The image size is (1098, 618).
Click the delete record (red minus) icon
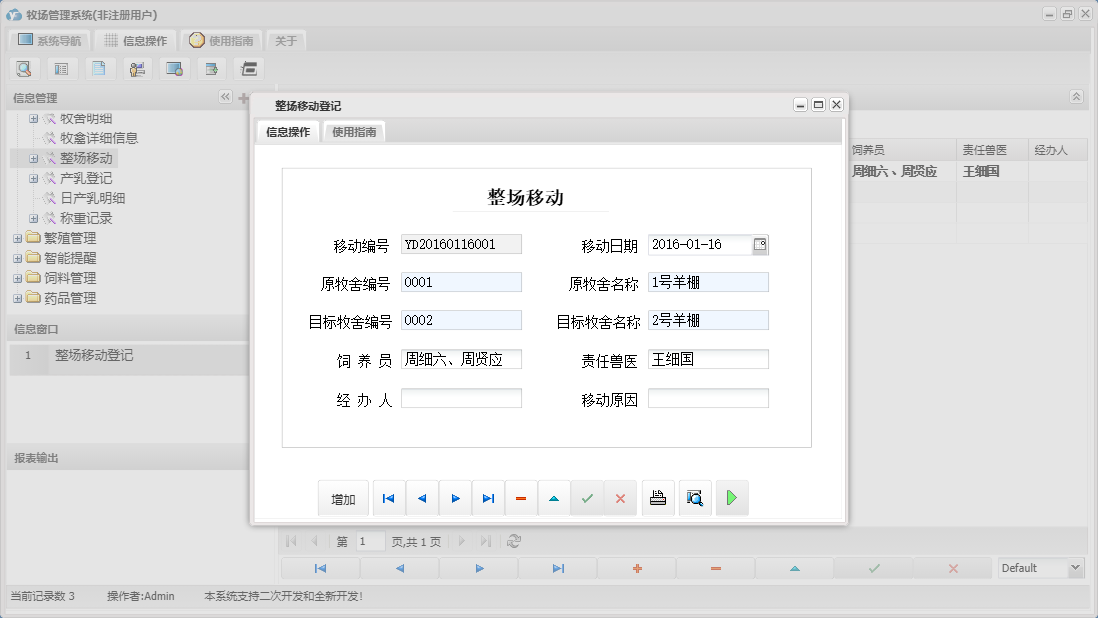521,497
